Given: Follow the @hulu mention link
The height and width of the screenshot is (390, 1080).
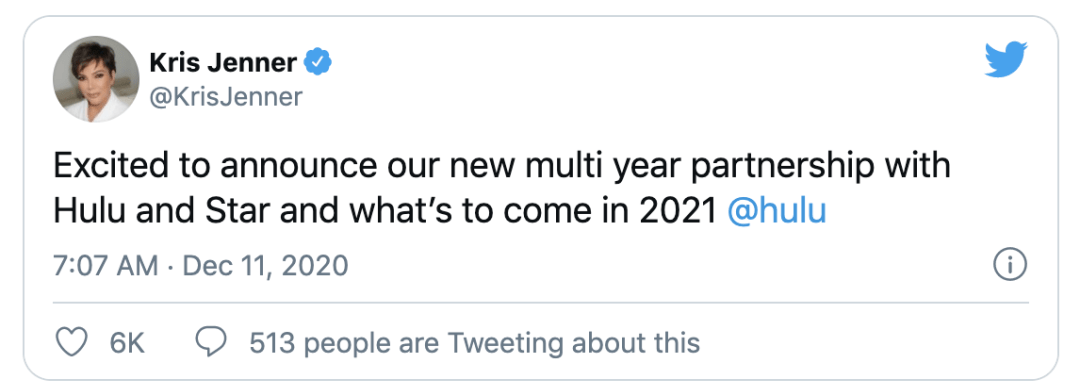Looking at the screenshot, I should pos(777,212).
